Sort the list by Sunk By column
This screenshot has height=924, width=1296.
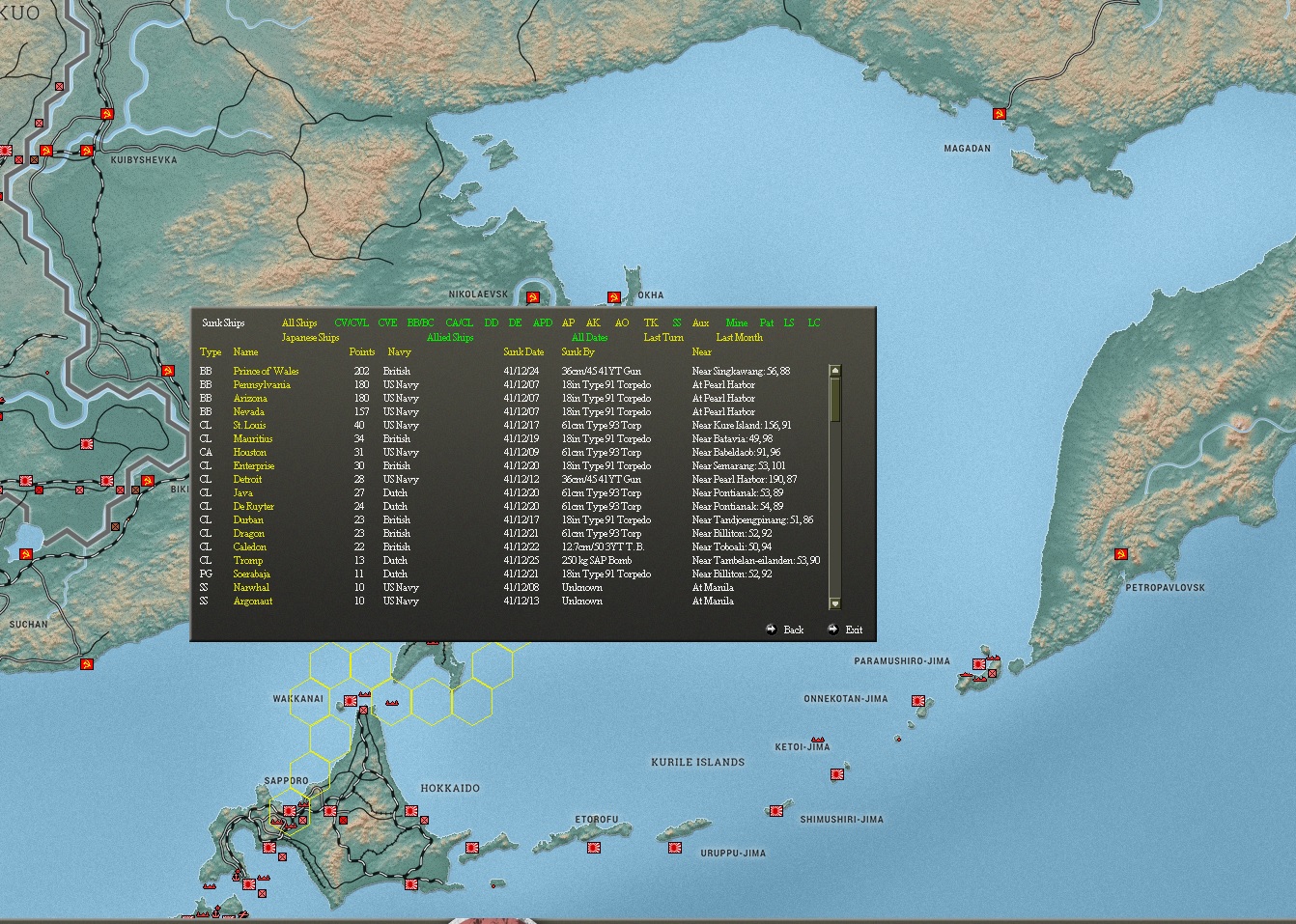(x=578, y=351)
